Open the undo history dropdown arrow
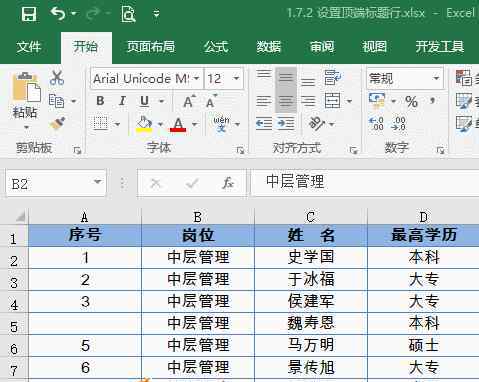The height and width of the screenshot is (382, 479). point(74,14)
